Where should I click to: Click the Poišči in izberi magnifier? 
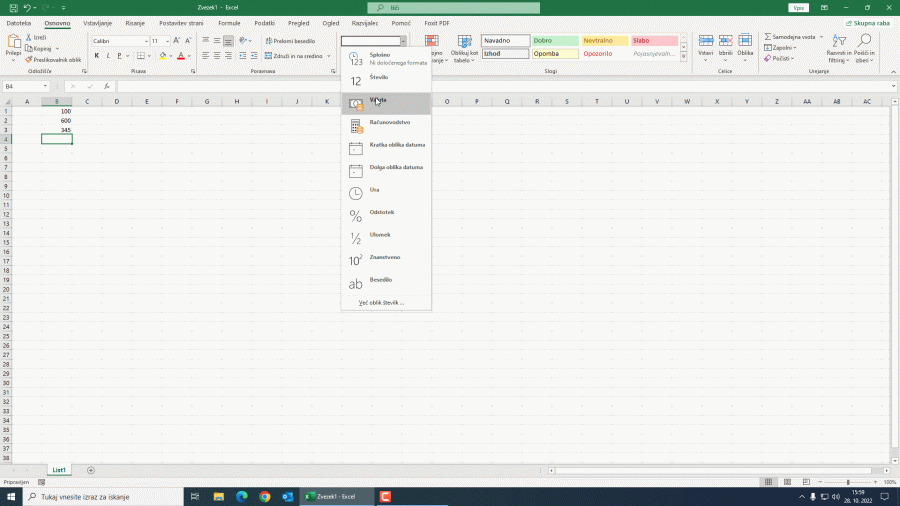pos(864,46)
